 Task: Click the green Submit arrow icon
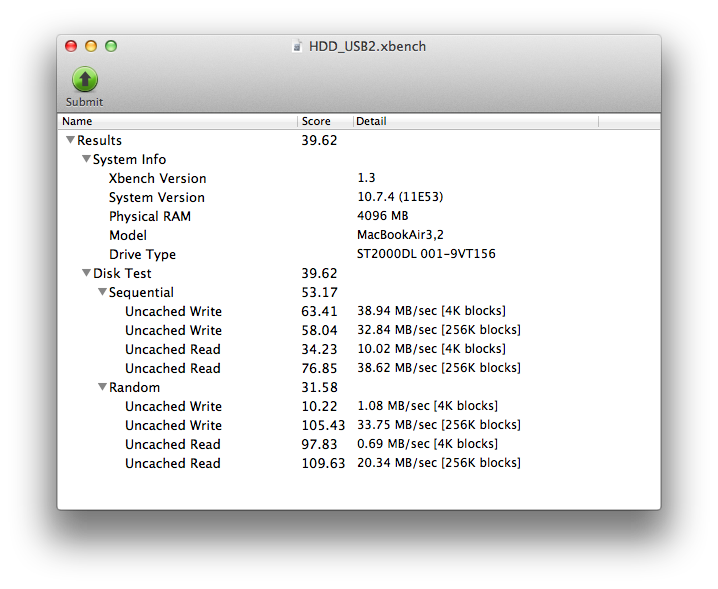click(85, 80)
